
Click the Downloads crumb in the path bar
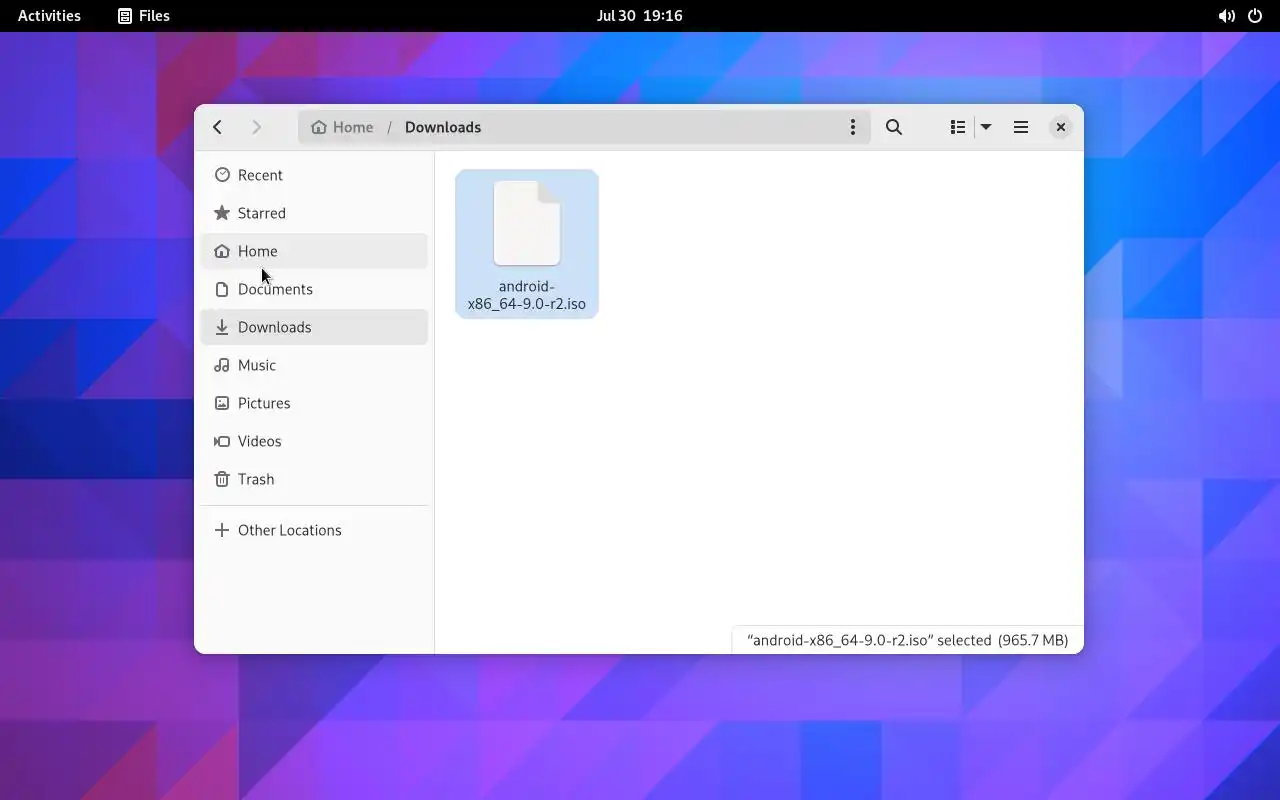pos(443,127)
